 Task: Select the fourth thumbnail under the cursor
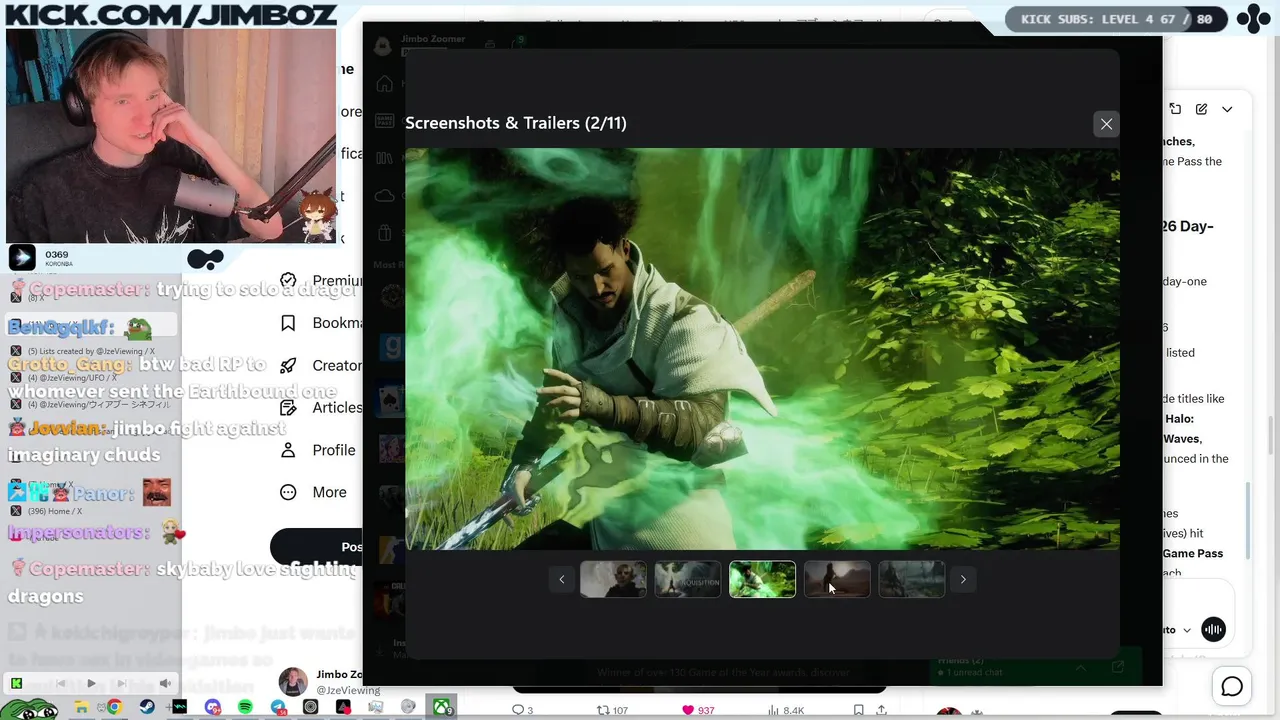[837, 579]
